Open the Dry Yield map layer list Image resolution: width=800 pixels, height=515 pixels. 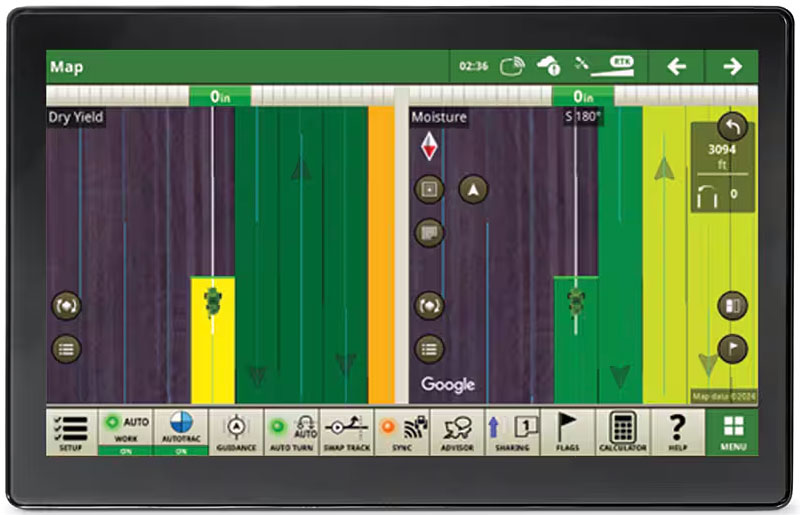click(x=66, y=348)
